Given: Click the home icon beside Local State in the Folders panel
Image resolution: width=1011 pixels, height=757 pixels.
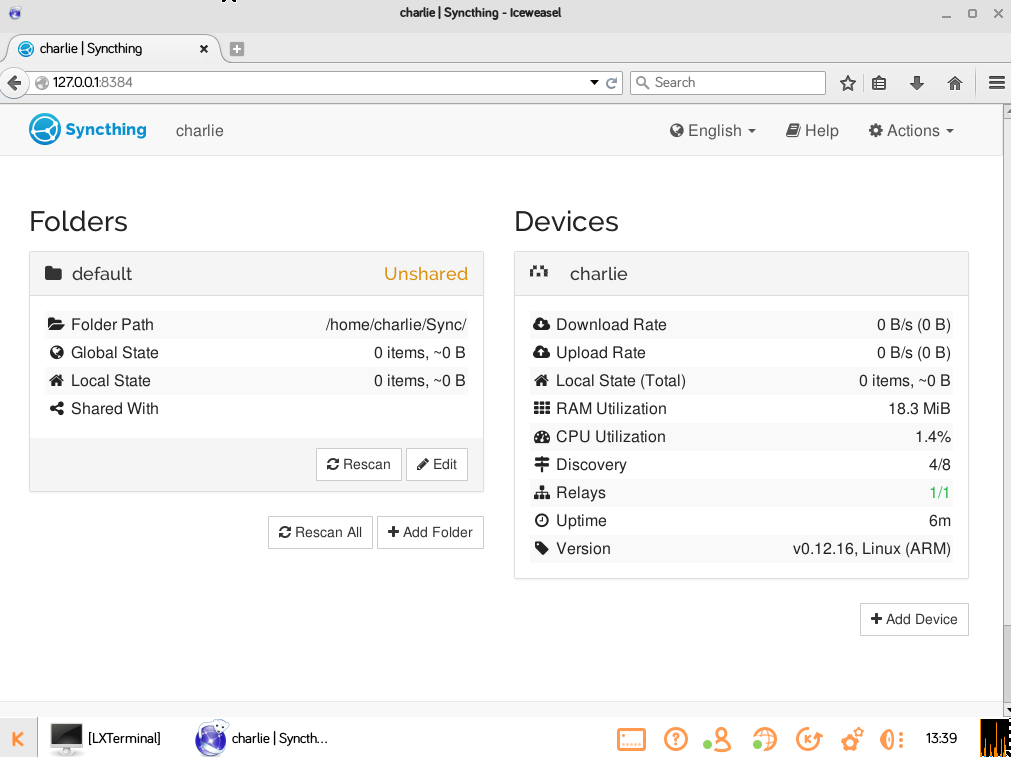Looking at the screenshot, I should [x=57, y=380].
